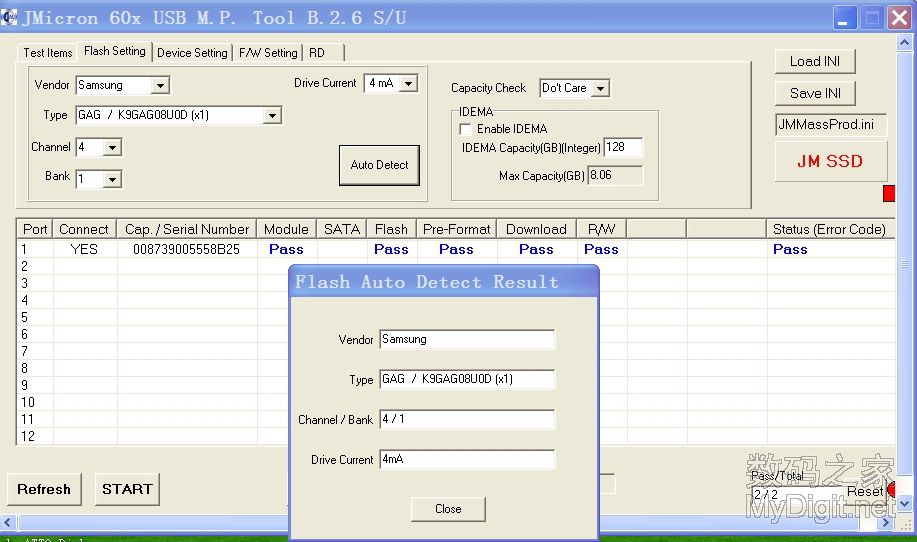Close the Flash Auto Detect Result dialog
The image size is (917, 542).
click(448, 509)
